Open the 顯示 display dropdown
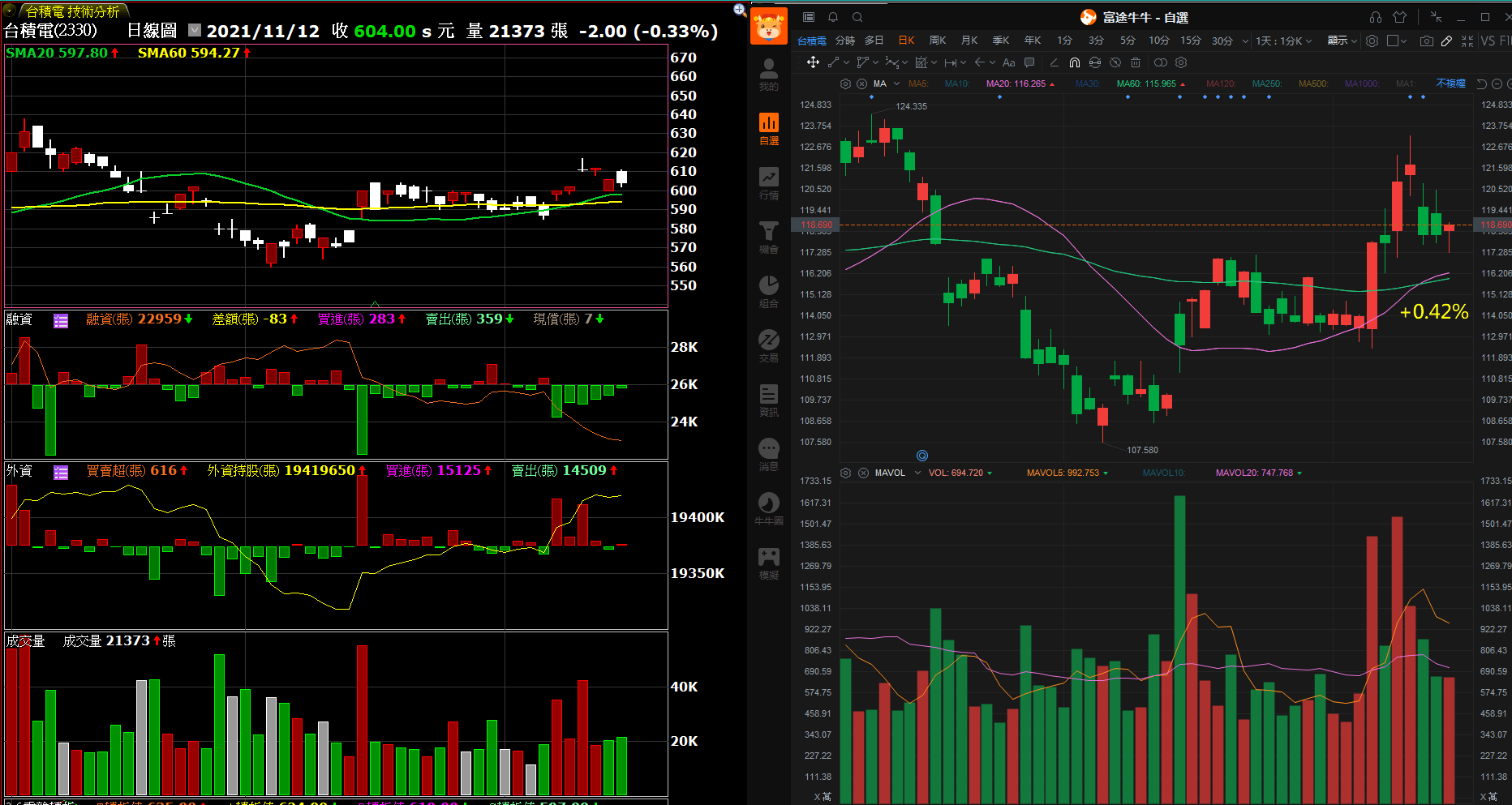Image resolution: width=1512 pixels, height=805 pixels. pyautogui.click(x=1342, y=41)
